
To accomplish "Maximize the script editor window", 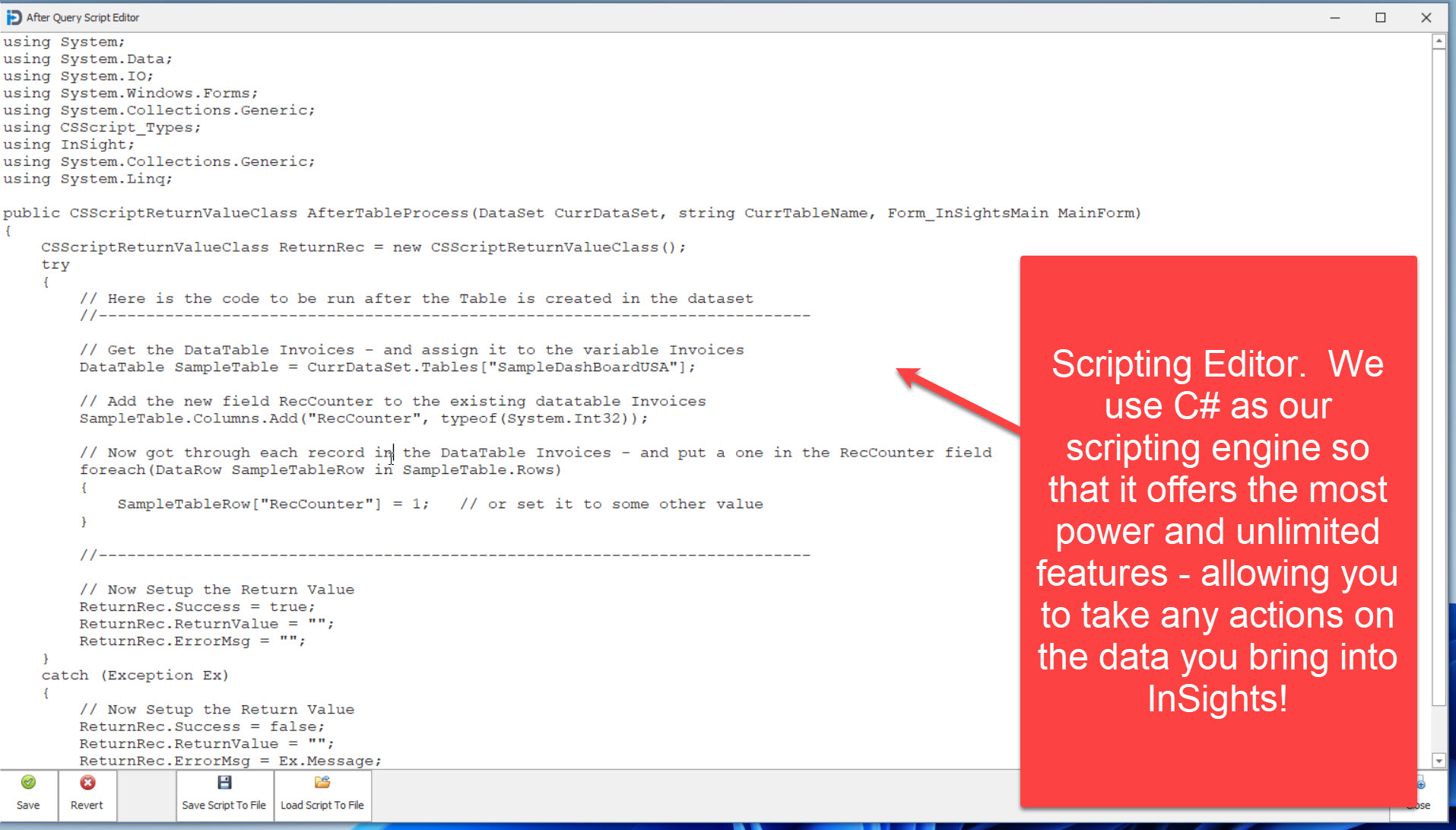I will pos(1381,17).
